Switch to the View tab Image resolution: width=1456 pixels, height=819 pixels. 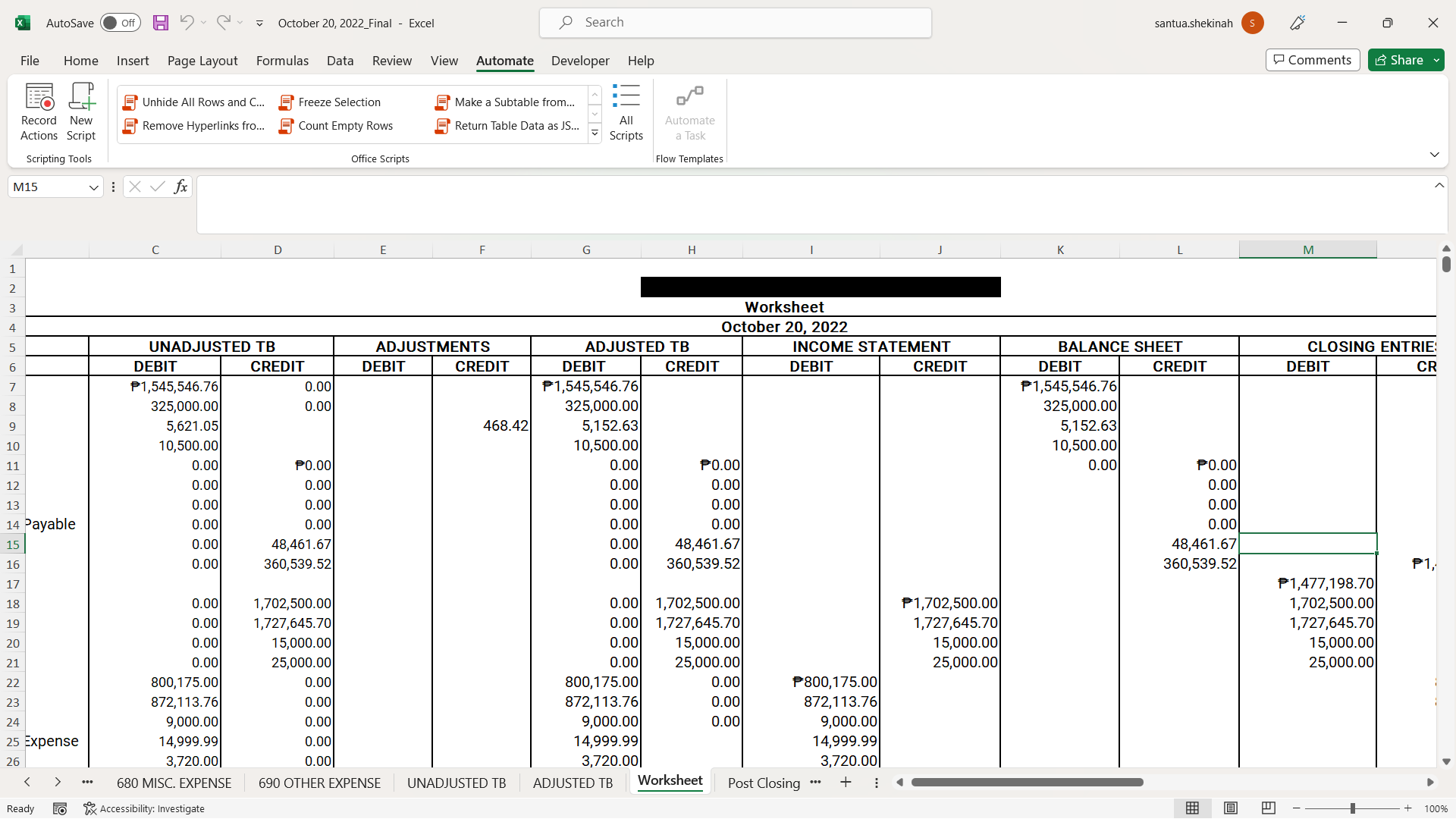(444, 61)
